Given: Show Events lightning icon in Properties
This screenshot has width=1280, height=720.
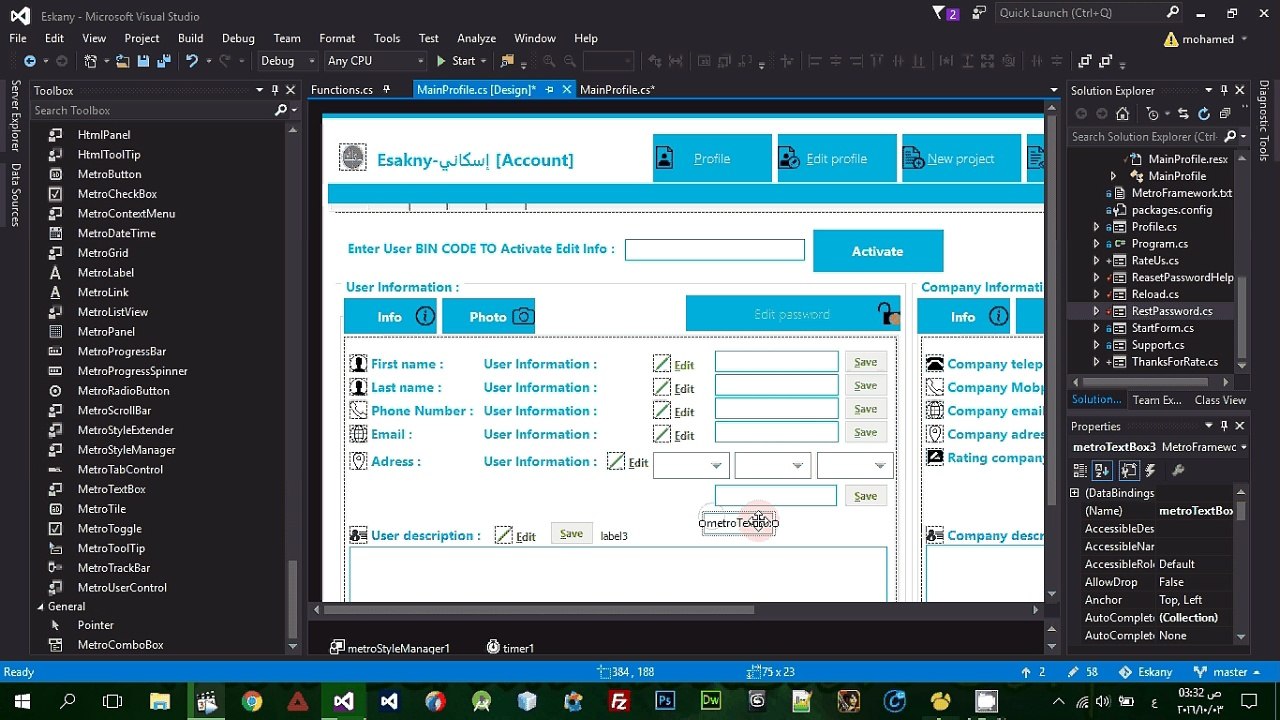Looking at the screenshot, I should [x=1150, y=470].
